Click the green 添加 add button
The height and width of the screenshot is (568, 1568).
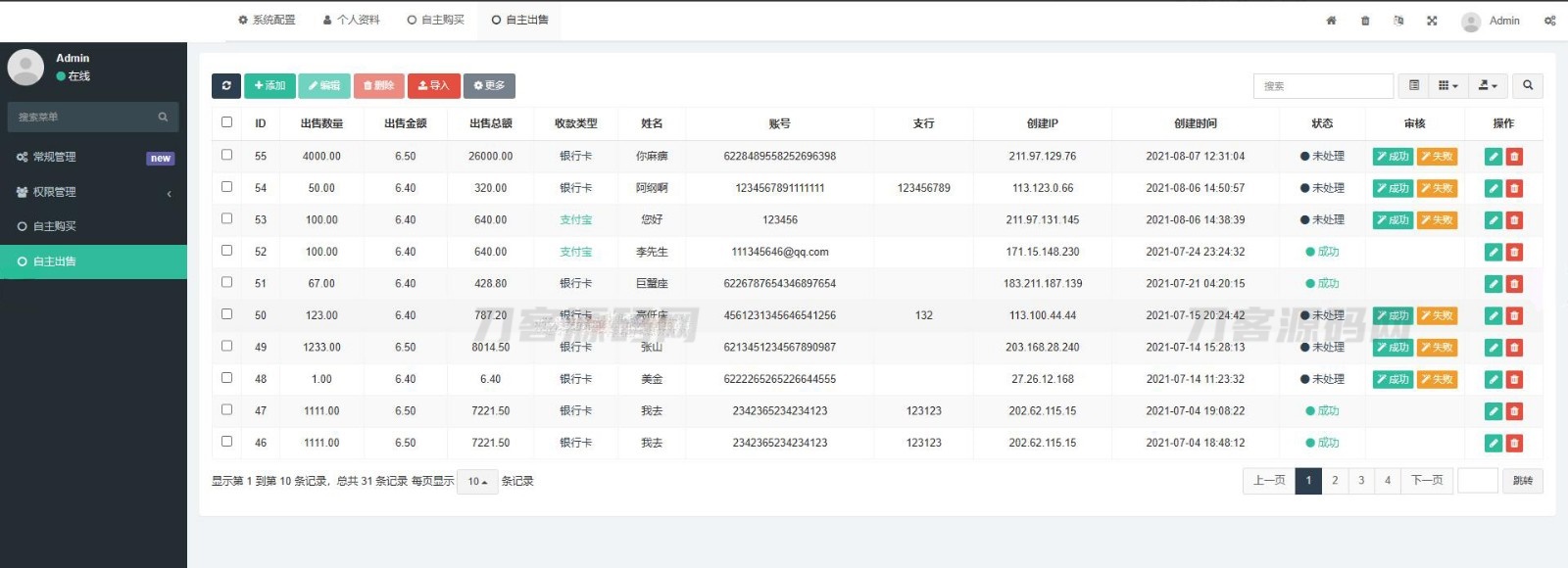coord(269,86)
